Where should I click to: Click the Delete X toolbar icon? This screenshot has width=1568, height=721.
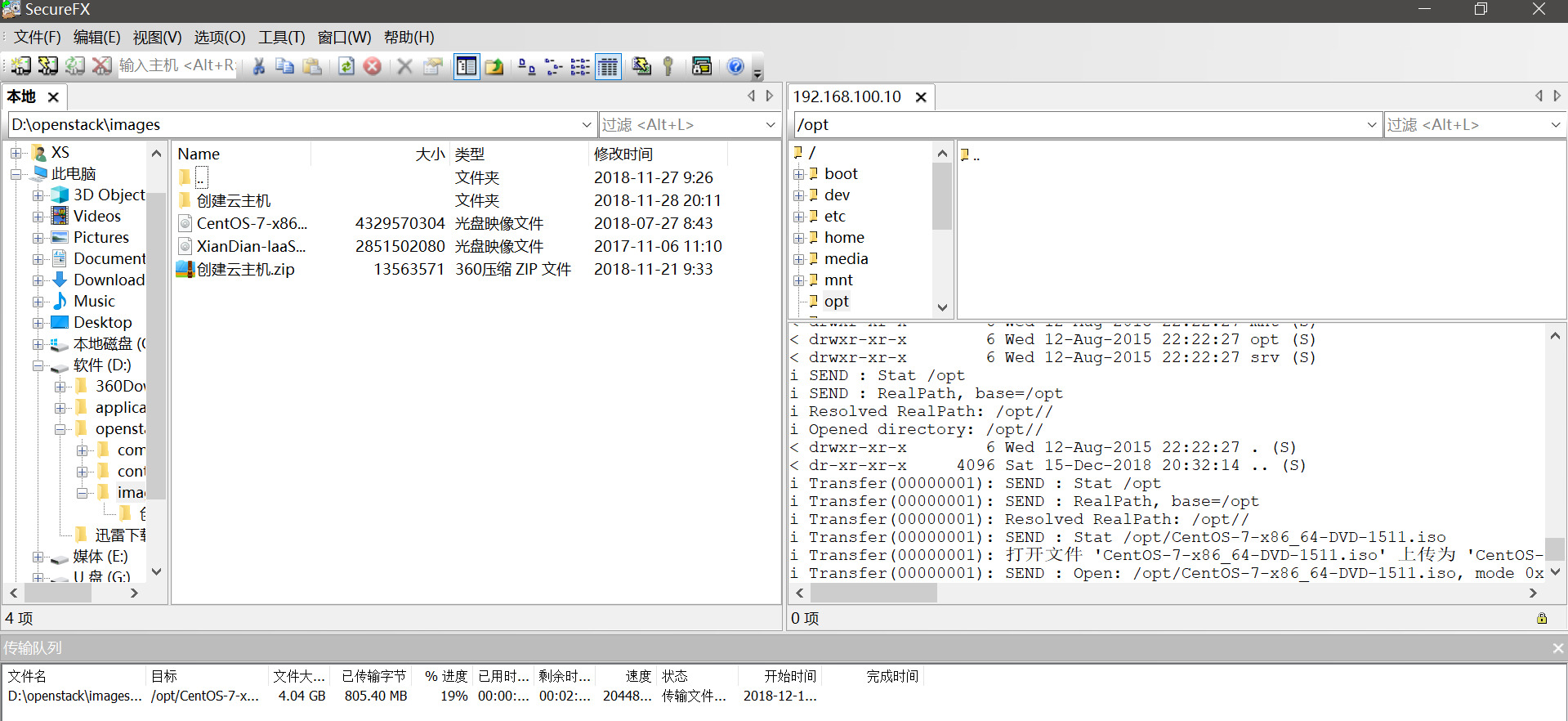(x=404, y=66)
